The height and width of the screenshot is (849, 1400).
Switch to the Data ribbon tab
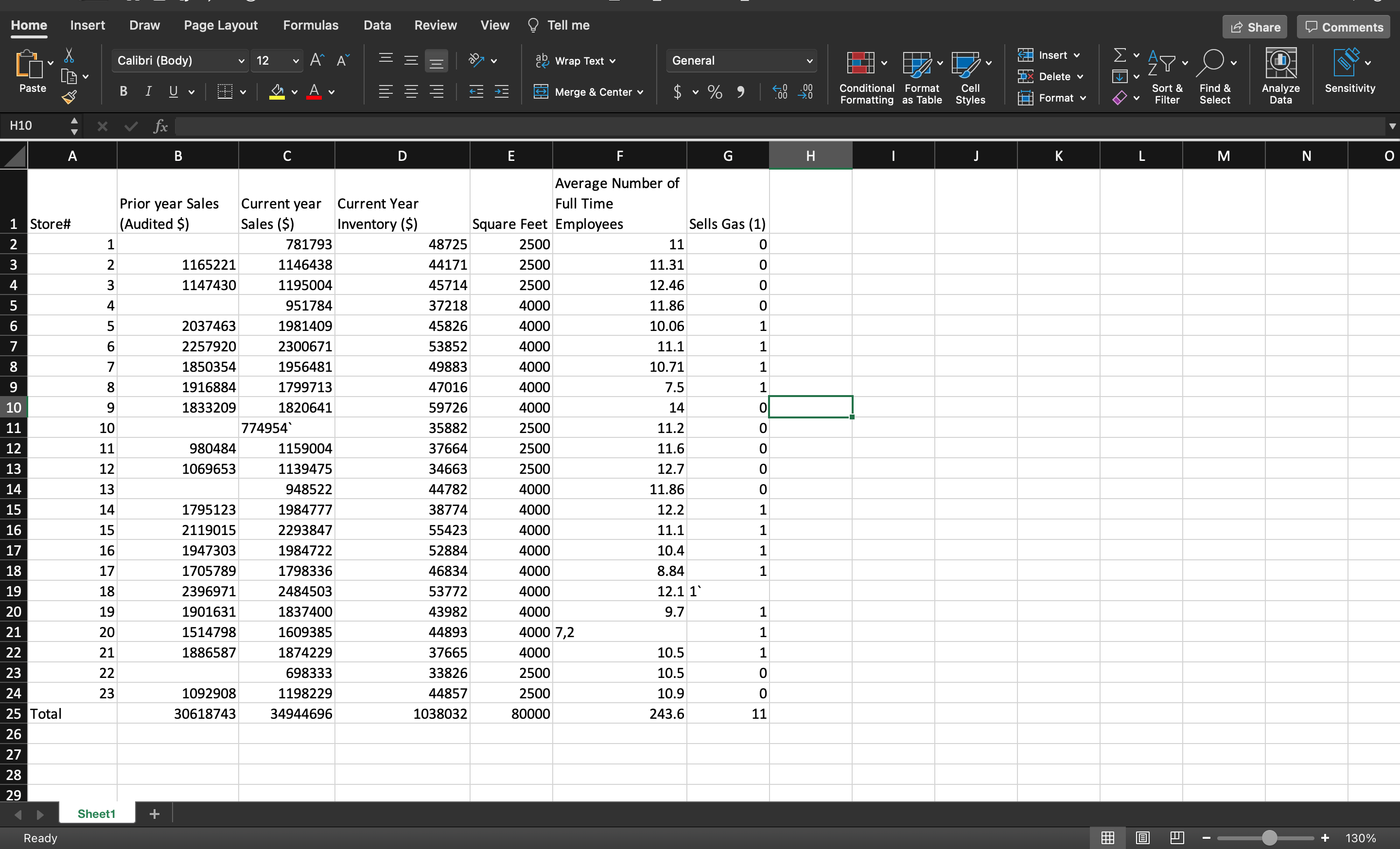click(377, 26)
